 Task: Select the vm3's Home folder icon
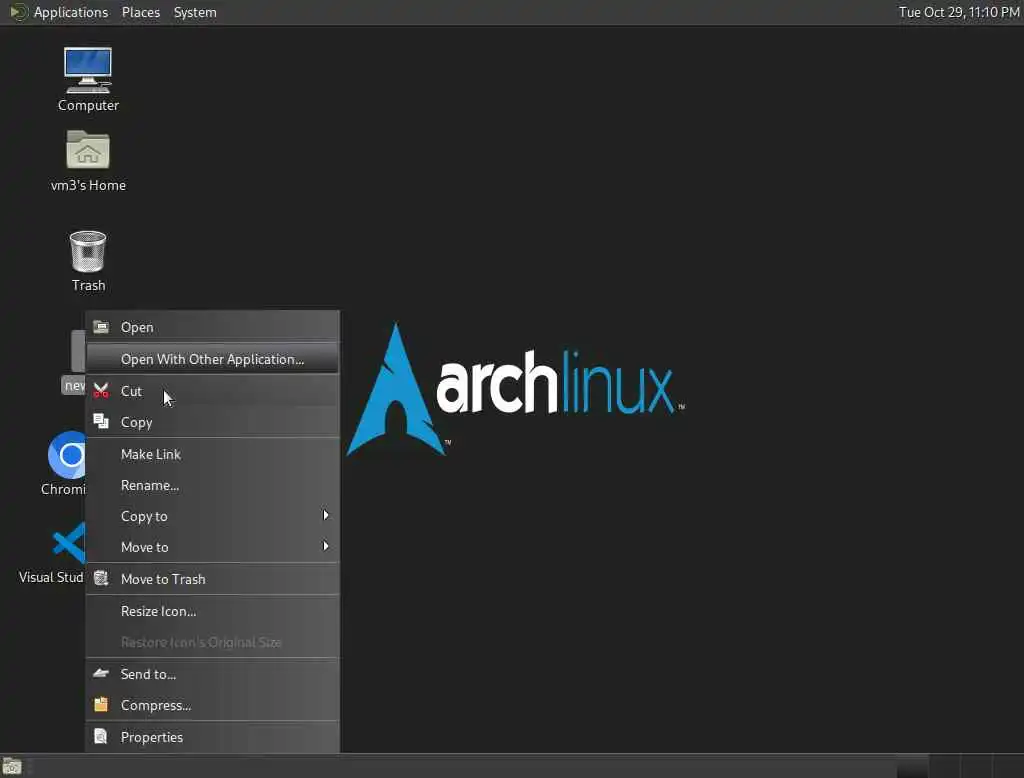point(88,150)
